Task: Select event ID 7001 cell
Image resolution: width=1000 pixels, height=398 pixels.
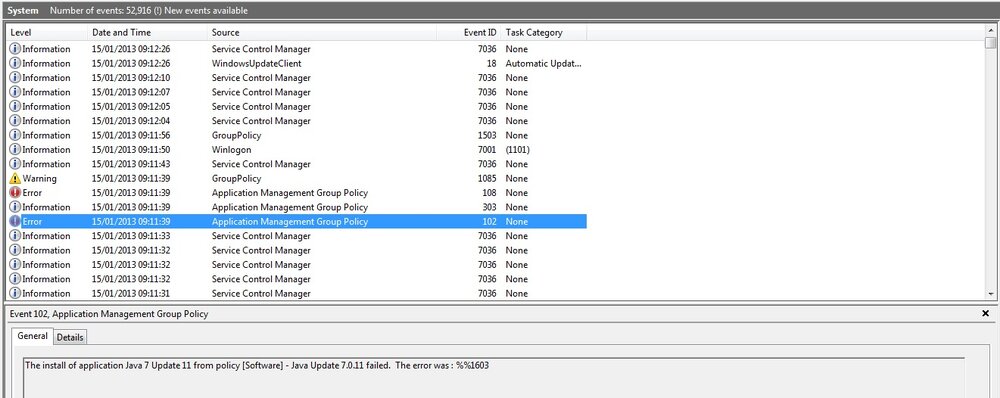Action: [487, 150]
